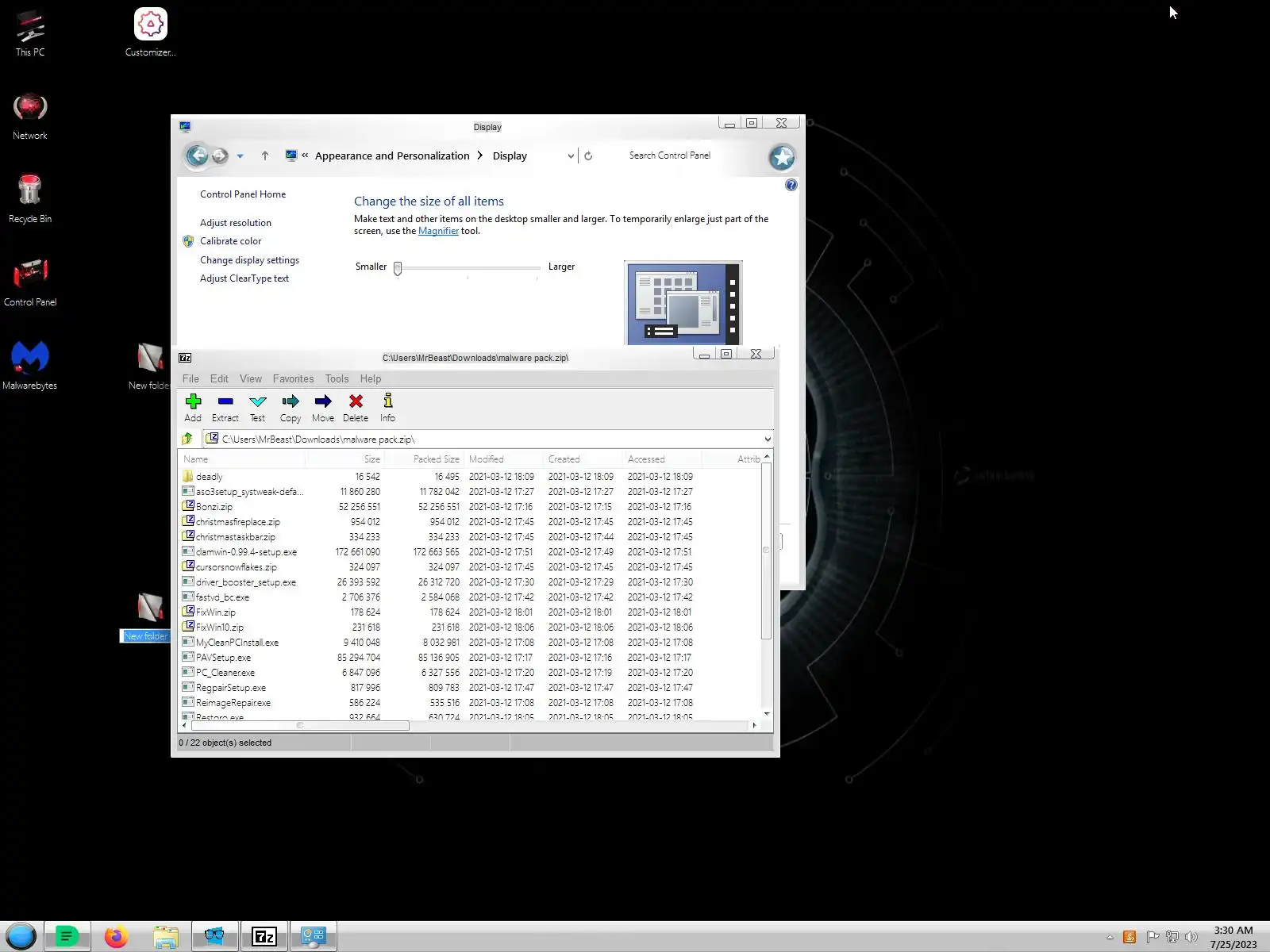
Task: Click the Back arrow in the Display window
Action: click(197, 155)
